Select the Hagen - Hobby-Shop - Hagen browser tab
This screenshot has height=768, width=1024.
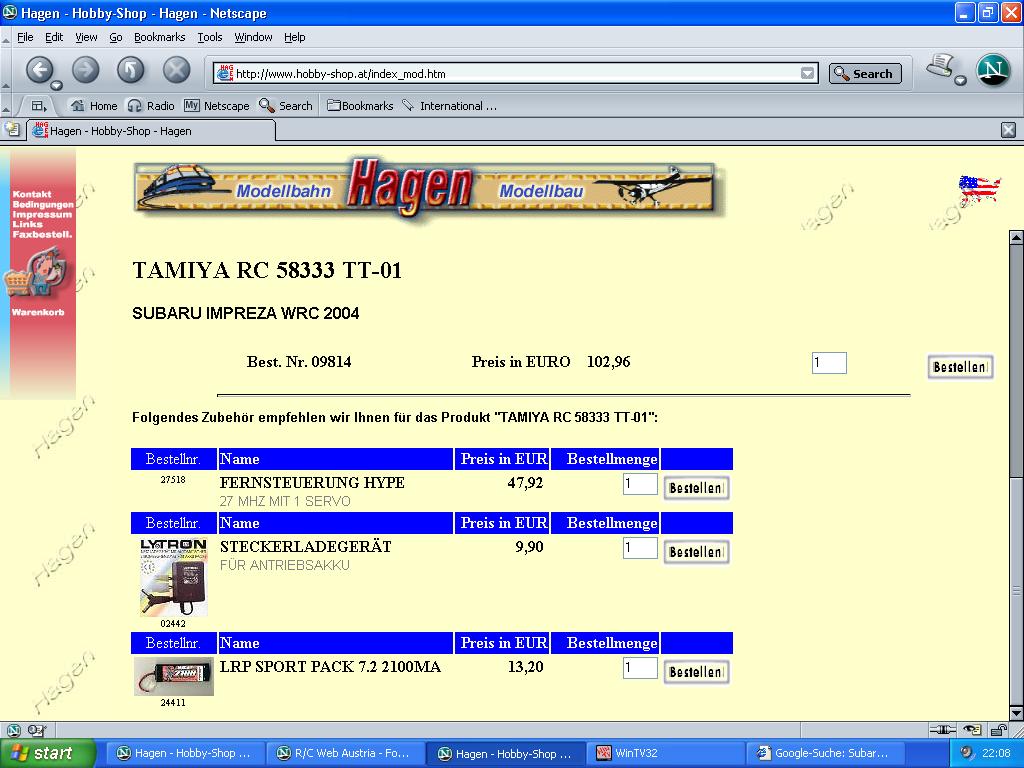pyautogui.click(x=150, y=131)
